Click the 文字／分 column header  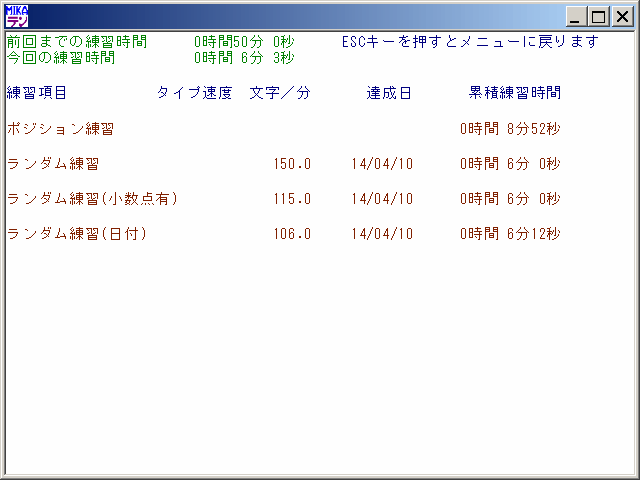[280, 93]
